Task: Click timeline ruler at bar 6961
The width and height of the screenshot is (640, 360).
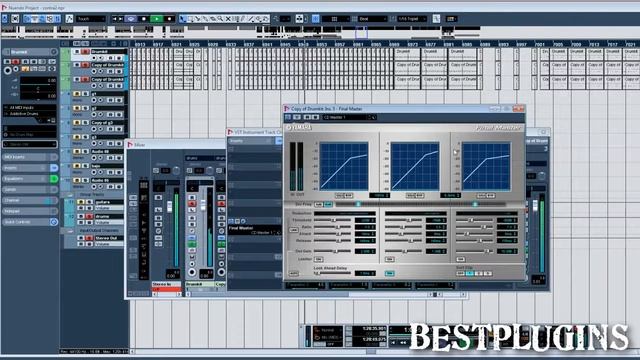Action: [358, 44]
